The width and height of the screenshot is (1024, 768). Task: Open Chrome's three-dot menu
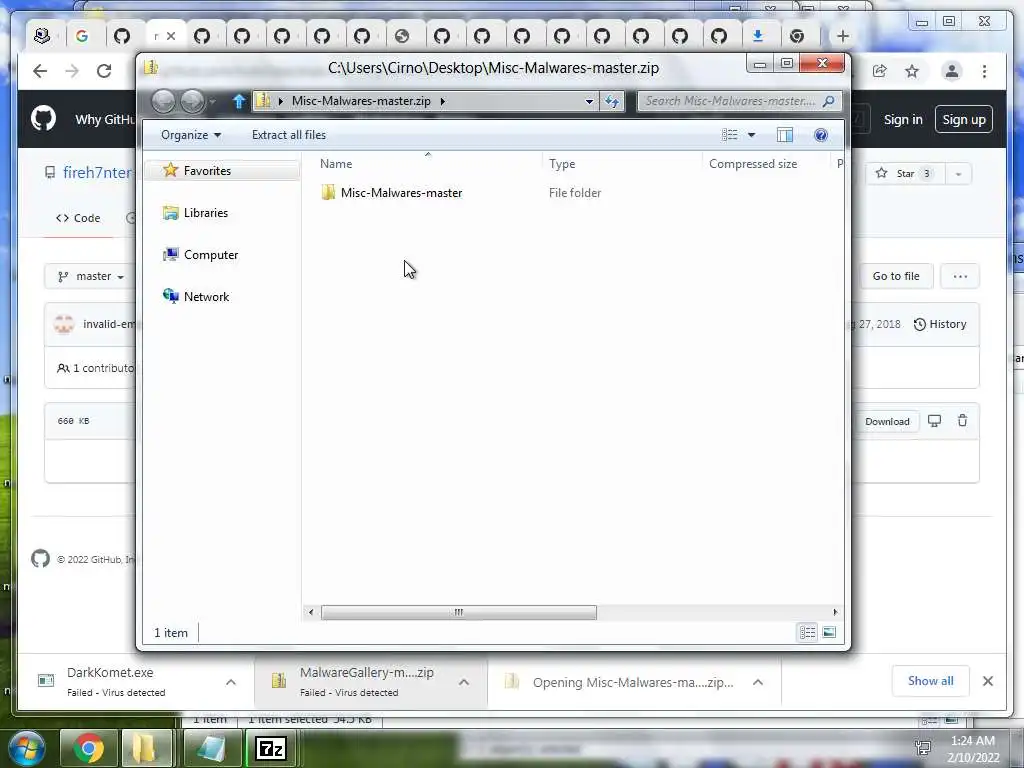[984, 71]
